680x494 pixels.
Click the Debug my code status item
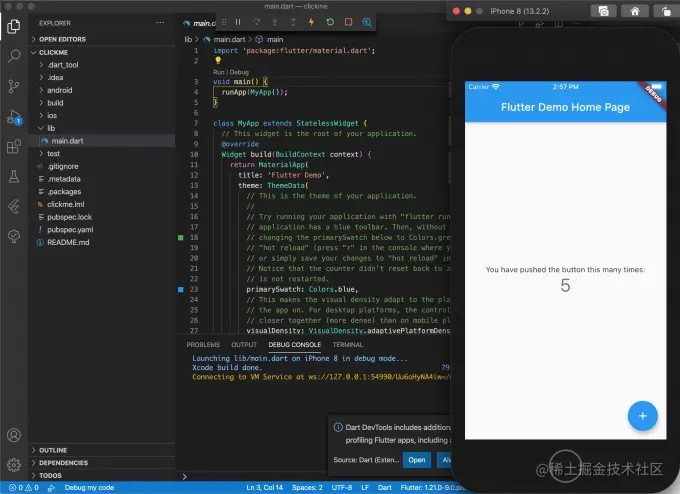89,487
